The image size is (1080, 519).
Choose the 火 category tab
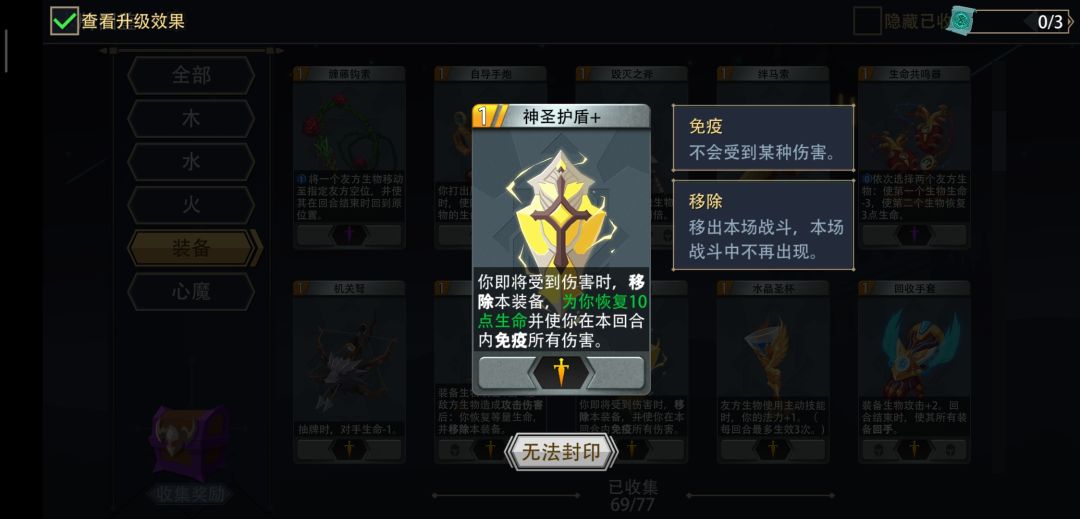(x=191, y=205)
